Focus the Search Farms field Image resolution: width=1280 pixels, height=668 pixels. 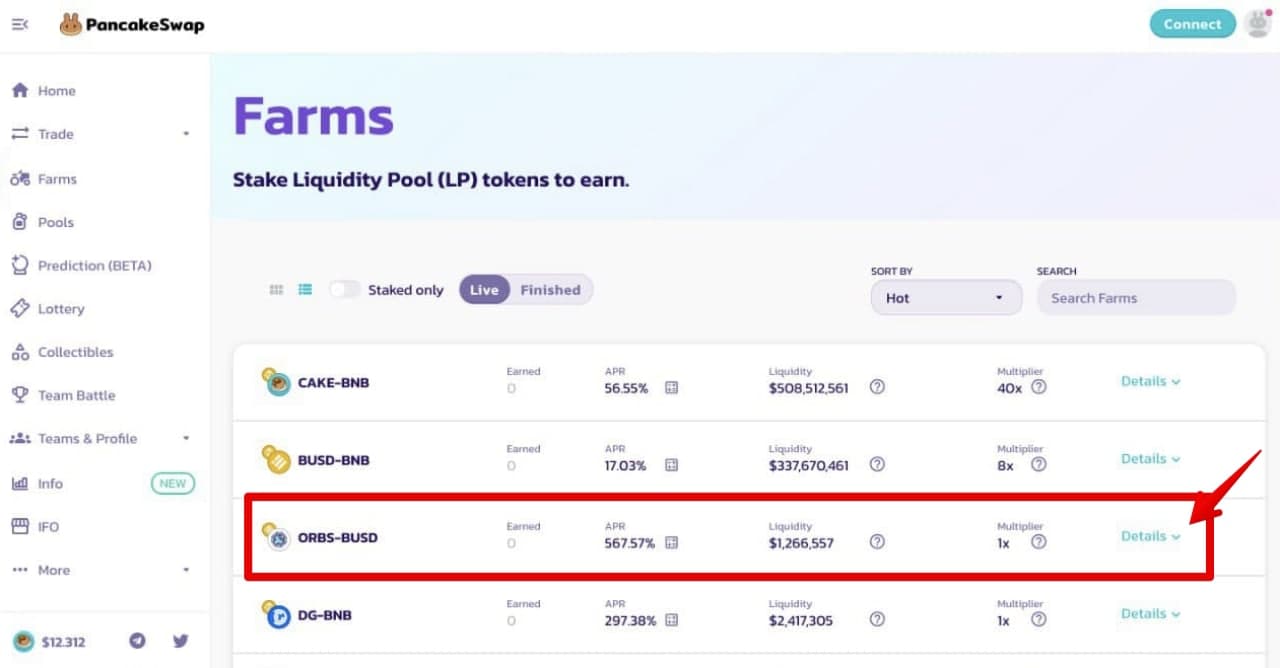click(1136, 298)
